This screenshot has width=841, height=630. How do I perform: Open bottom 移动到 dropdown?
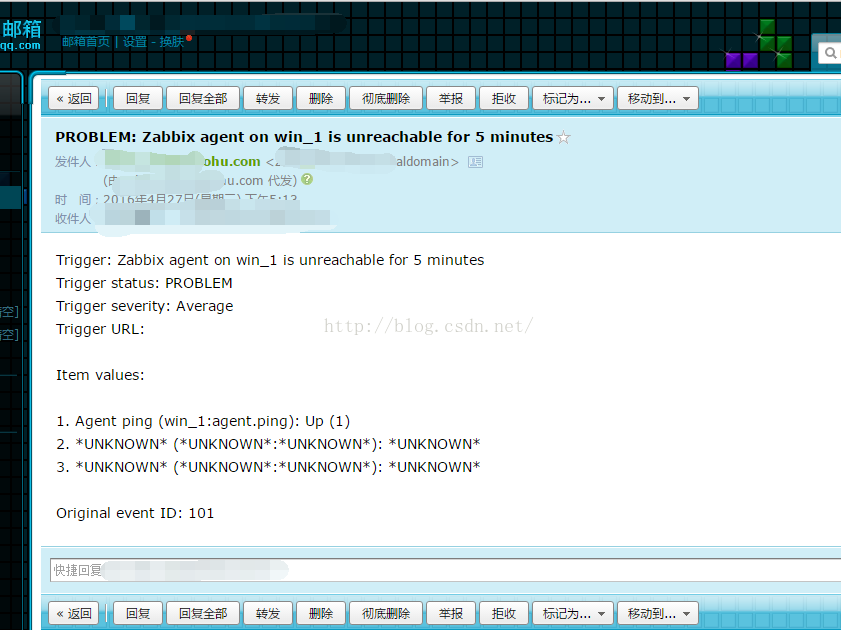(x=658, y=613)
